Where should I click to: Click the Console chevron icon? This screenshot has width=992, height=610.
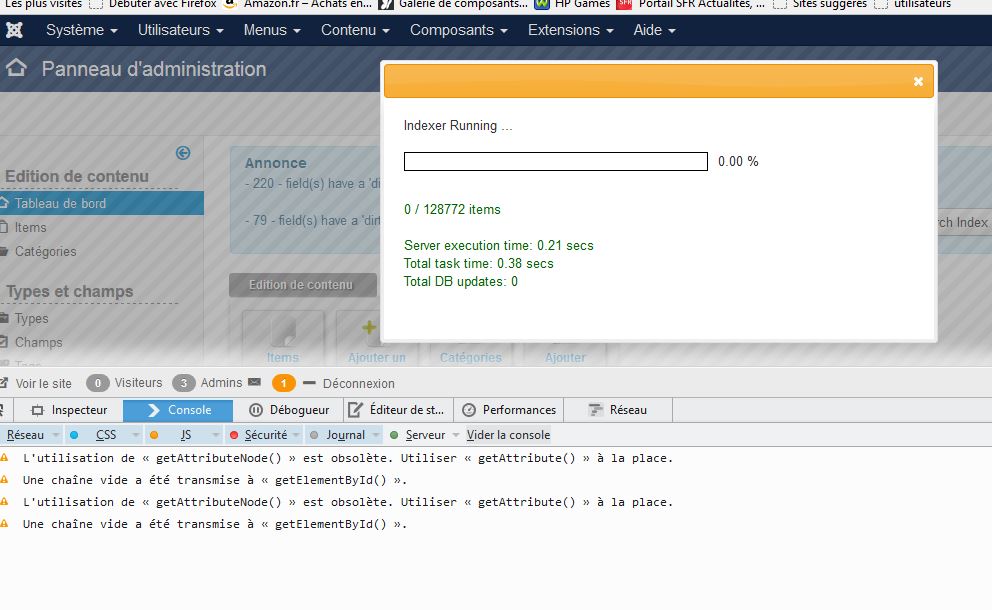pyautogui.click(x=153, y=410)
